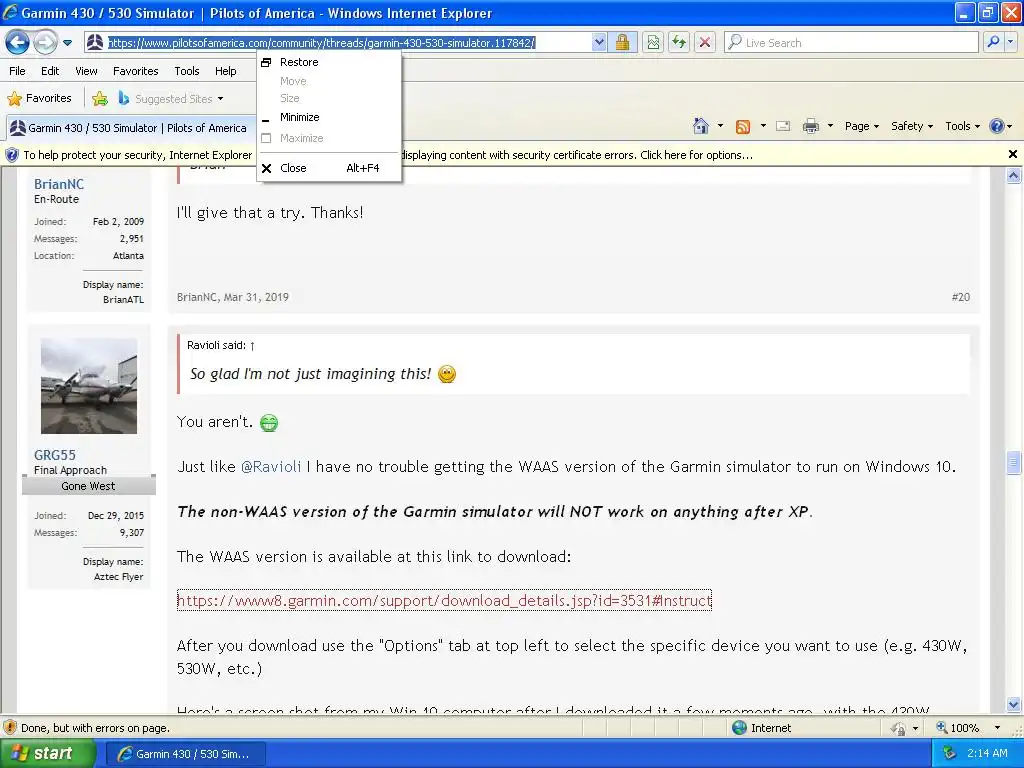This screenshot has width=1024, height=768.
Task: Click the 2:14 AM clock
Action: 987,754
